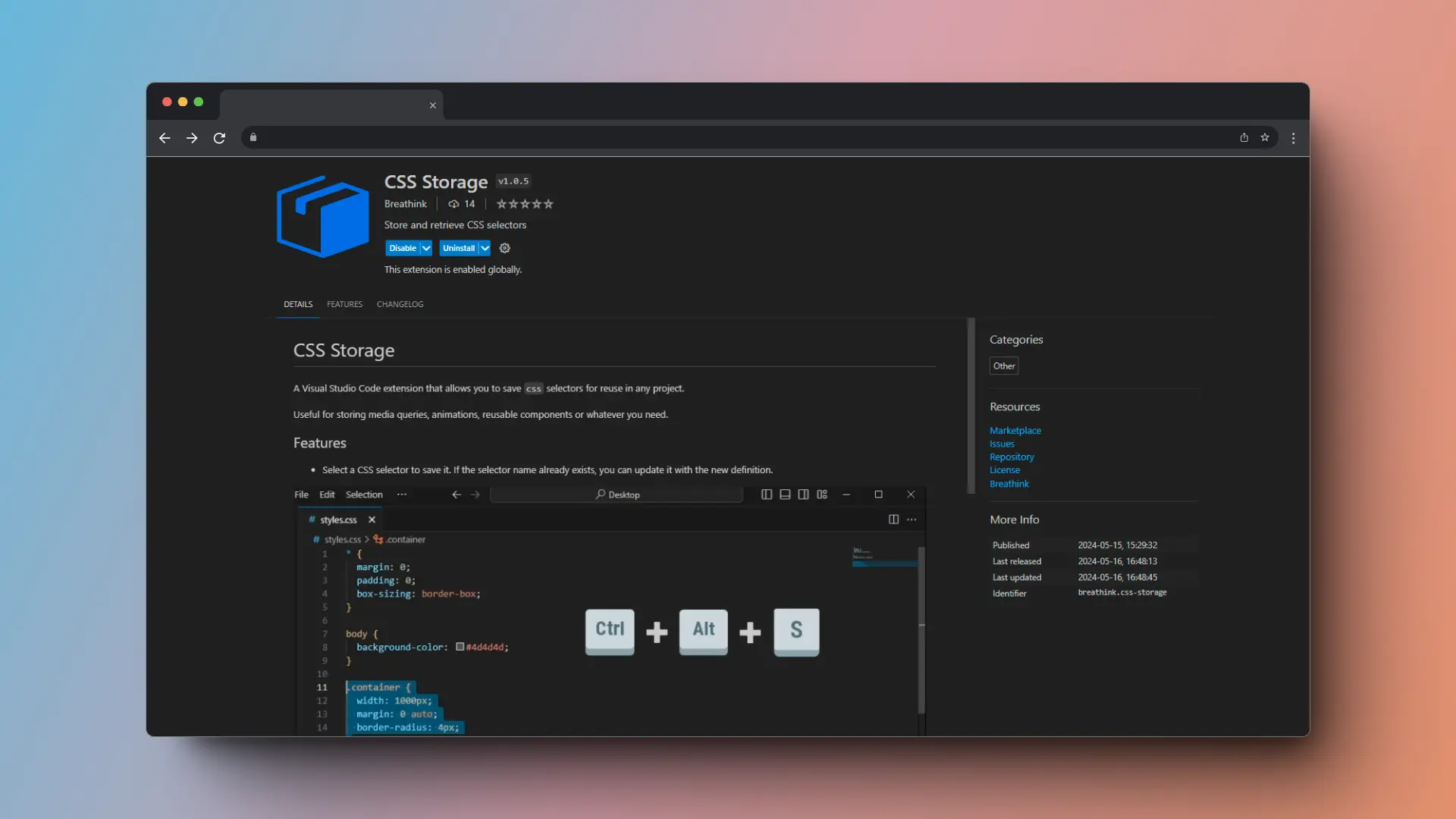Open the Repository link

click(x=1011, y=457)
